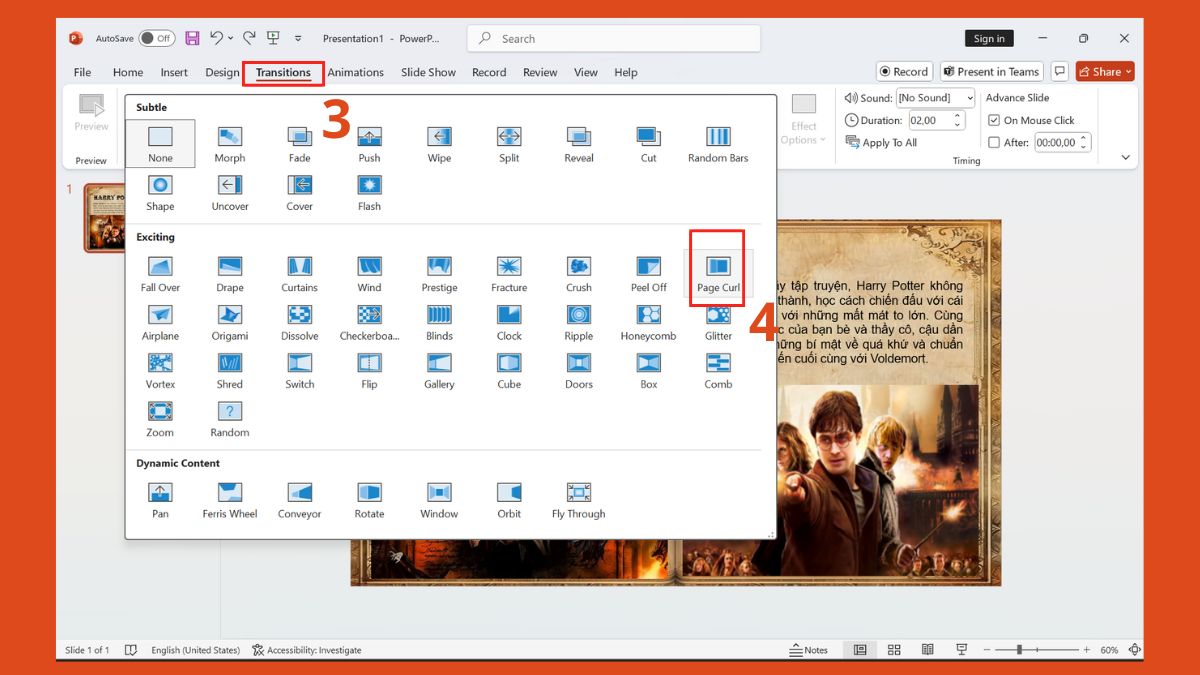Select the Origami transition
1200x675 pixels.
229,321
